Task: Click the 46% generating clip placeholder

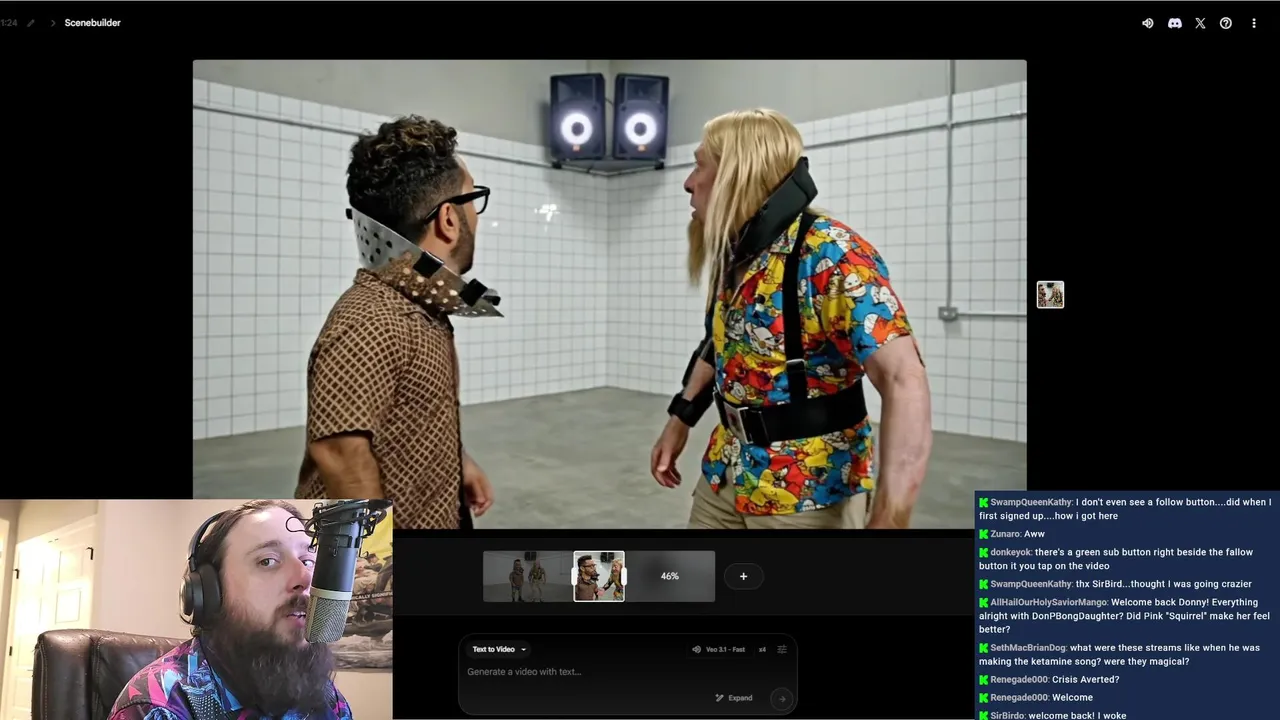Action: pyautogui.click(x=670, y=576)
